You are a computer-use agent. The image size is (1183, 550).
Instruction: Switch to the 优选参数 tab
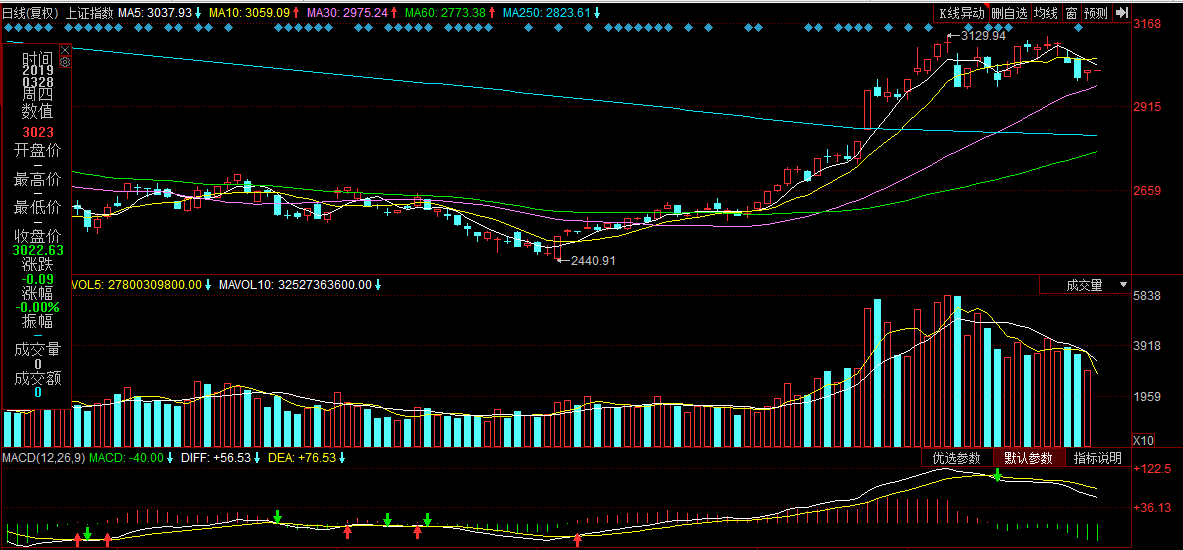pyautogui.click(x=956, y=458)
